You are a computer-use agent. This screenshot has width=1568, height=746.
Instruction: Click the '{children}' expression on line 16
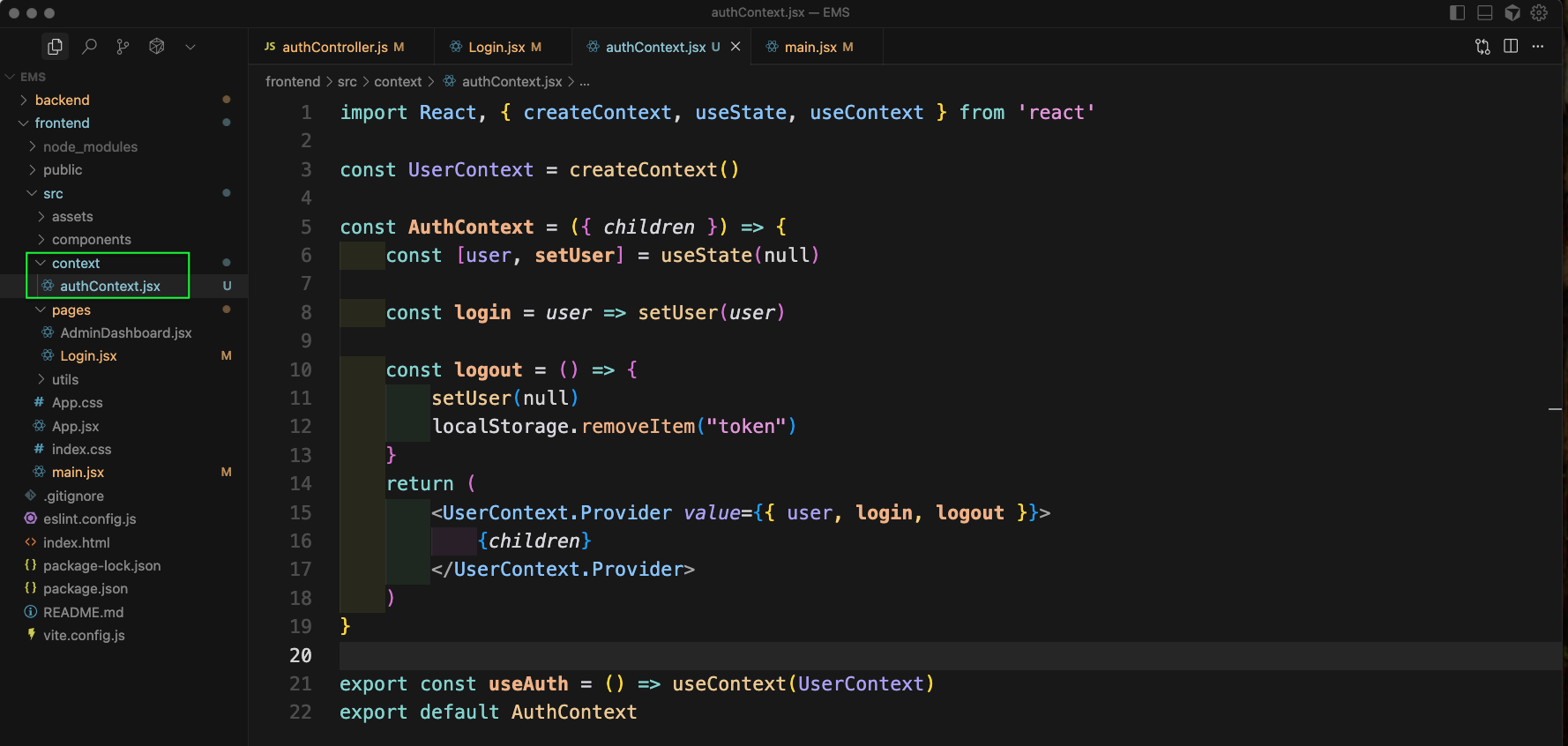[534, 541]
